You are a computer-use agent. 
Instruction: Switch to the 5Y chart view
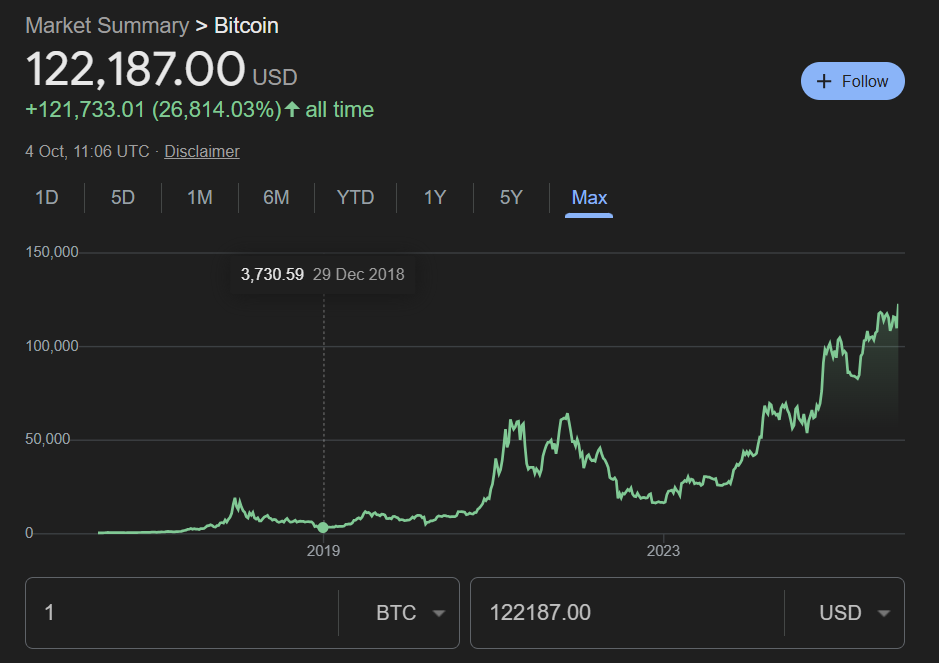tap(510, 198)
